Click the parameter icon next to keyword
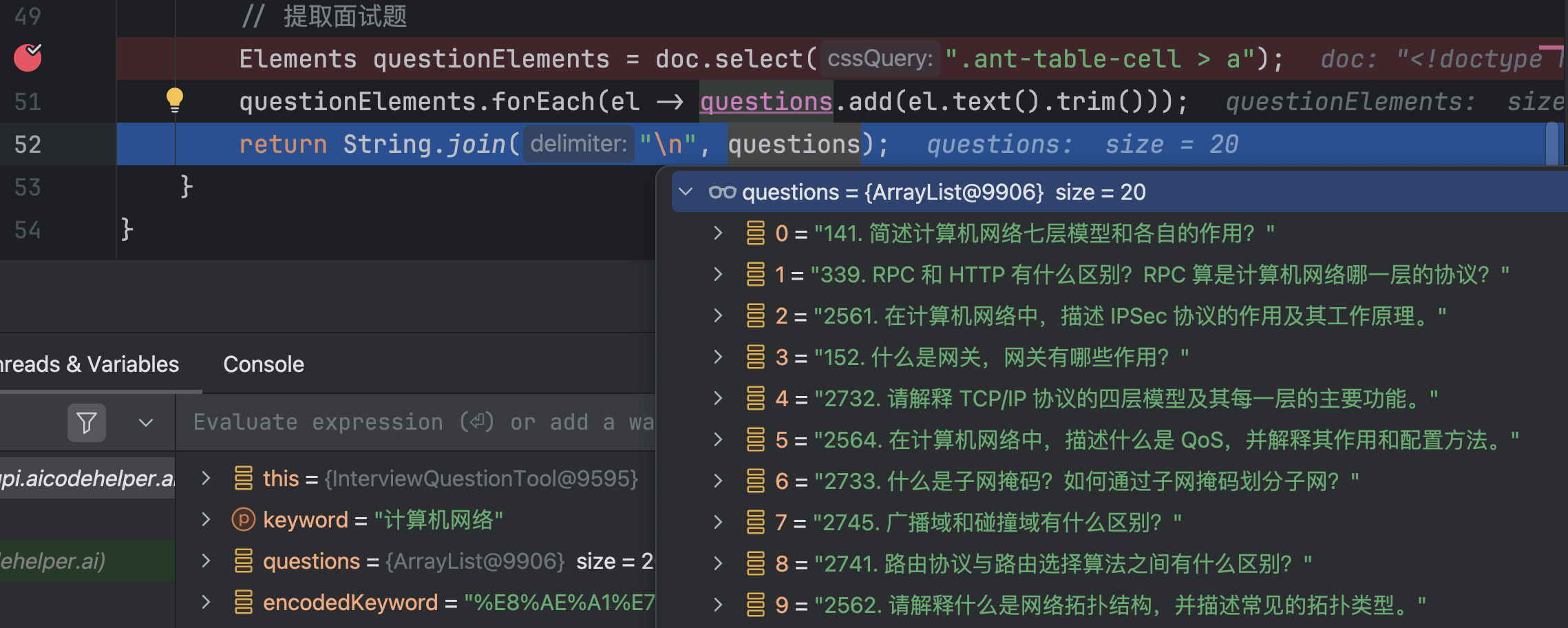1568x628 pixels. pos(244,519)
